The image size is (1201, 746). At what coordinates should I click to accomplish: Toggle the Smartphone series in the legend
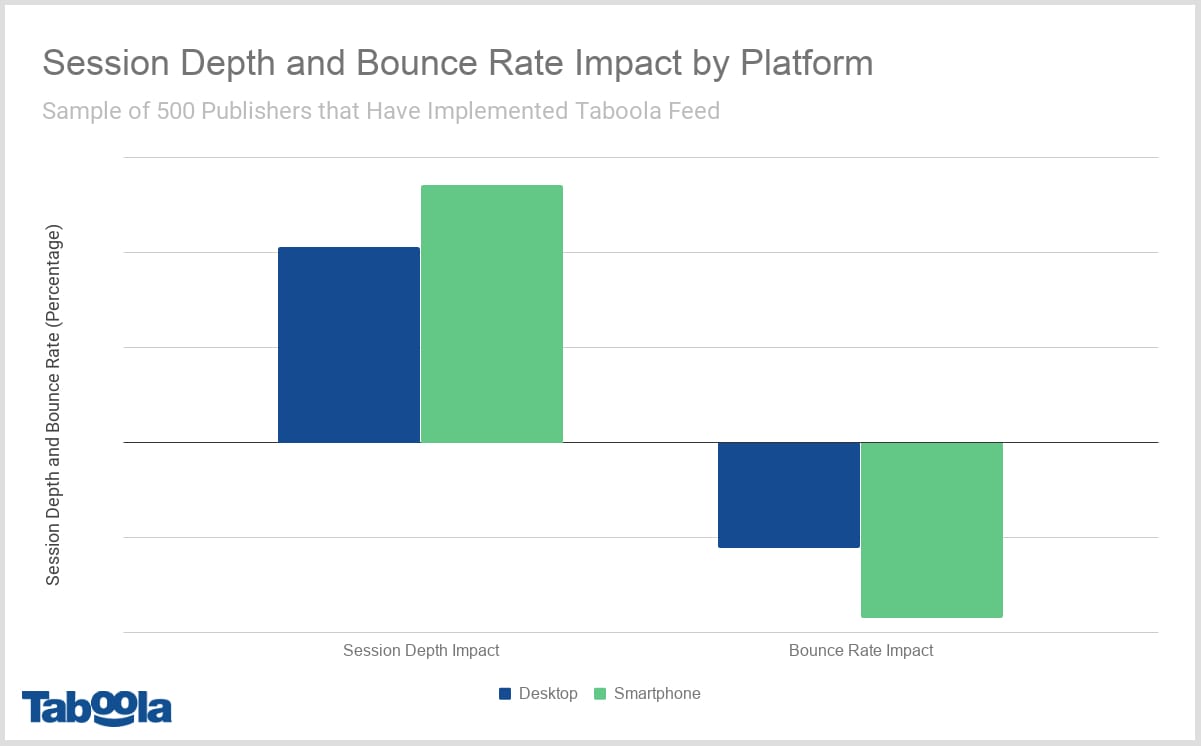[x=648, y=693]
